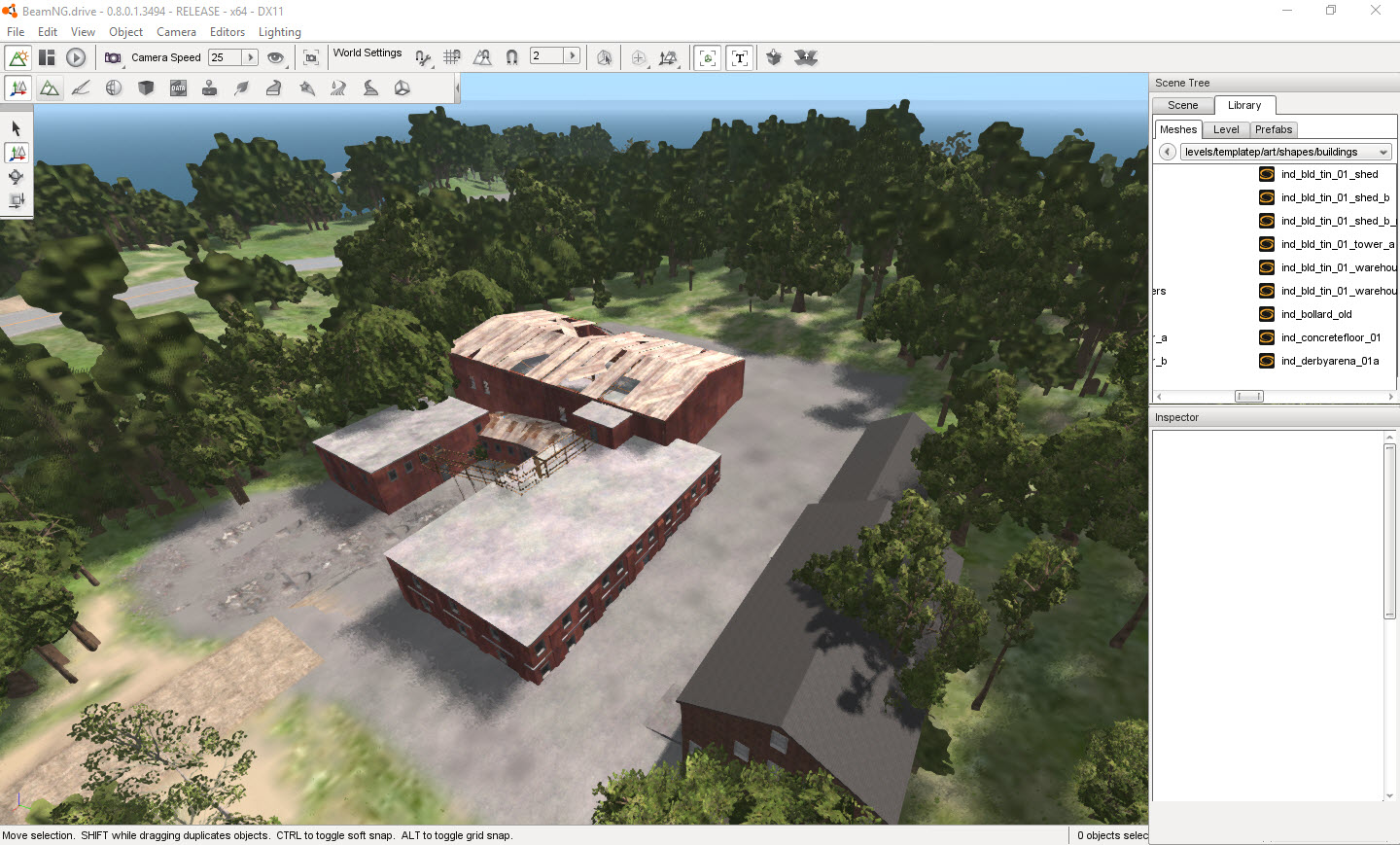Toggle object bounding box selection icon

pyautogui.click(x=605, y=57)
